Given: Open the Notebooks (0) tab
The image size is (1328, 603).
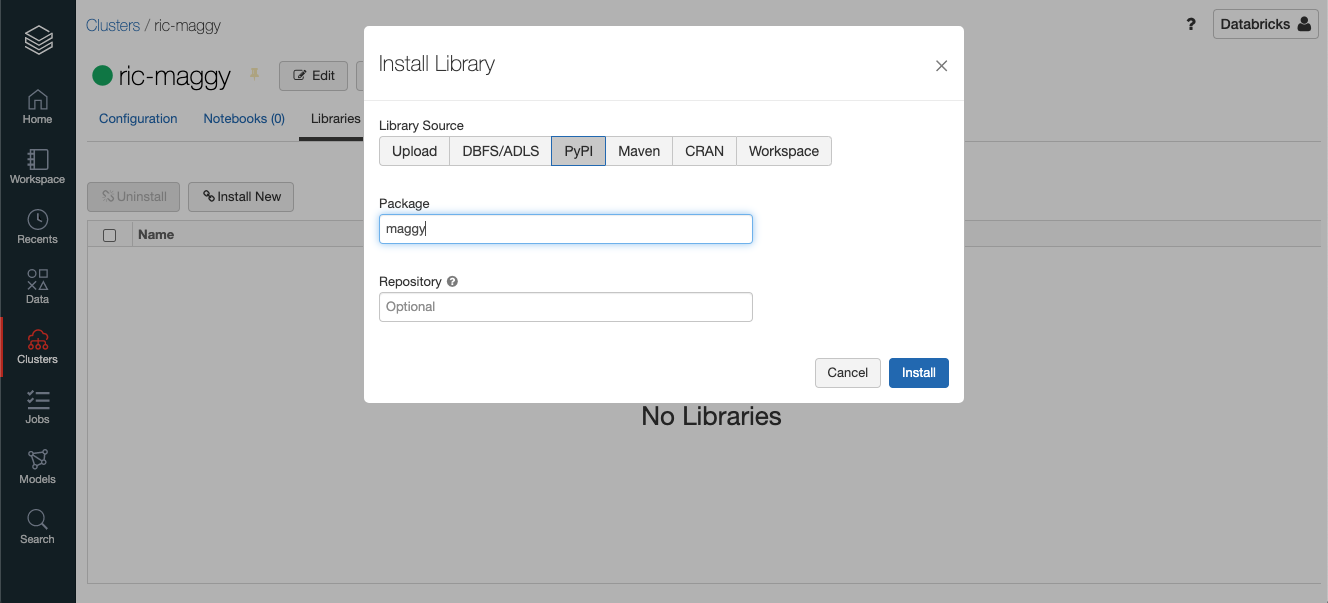Looking at the screenshot, I should pyautogui.click(x=243, y=118).
